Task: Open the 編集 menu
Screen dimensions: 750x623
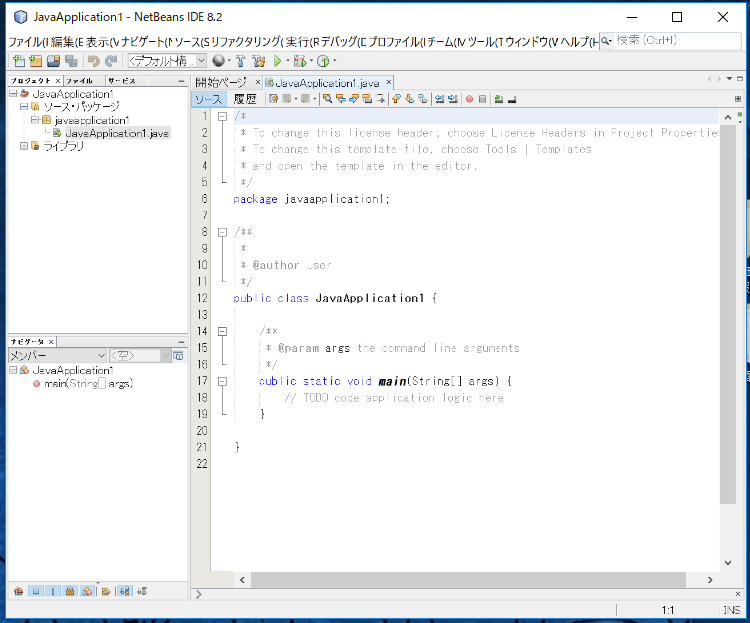Action: 66,42
